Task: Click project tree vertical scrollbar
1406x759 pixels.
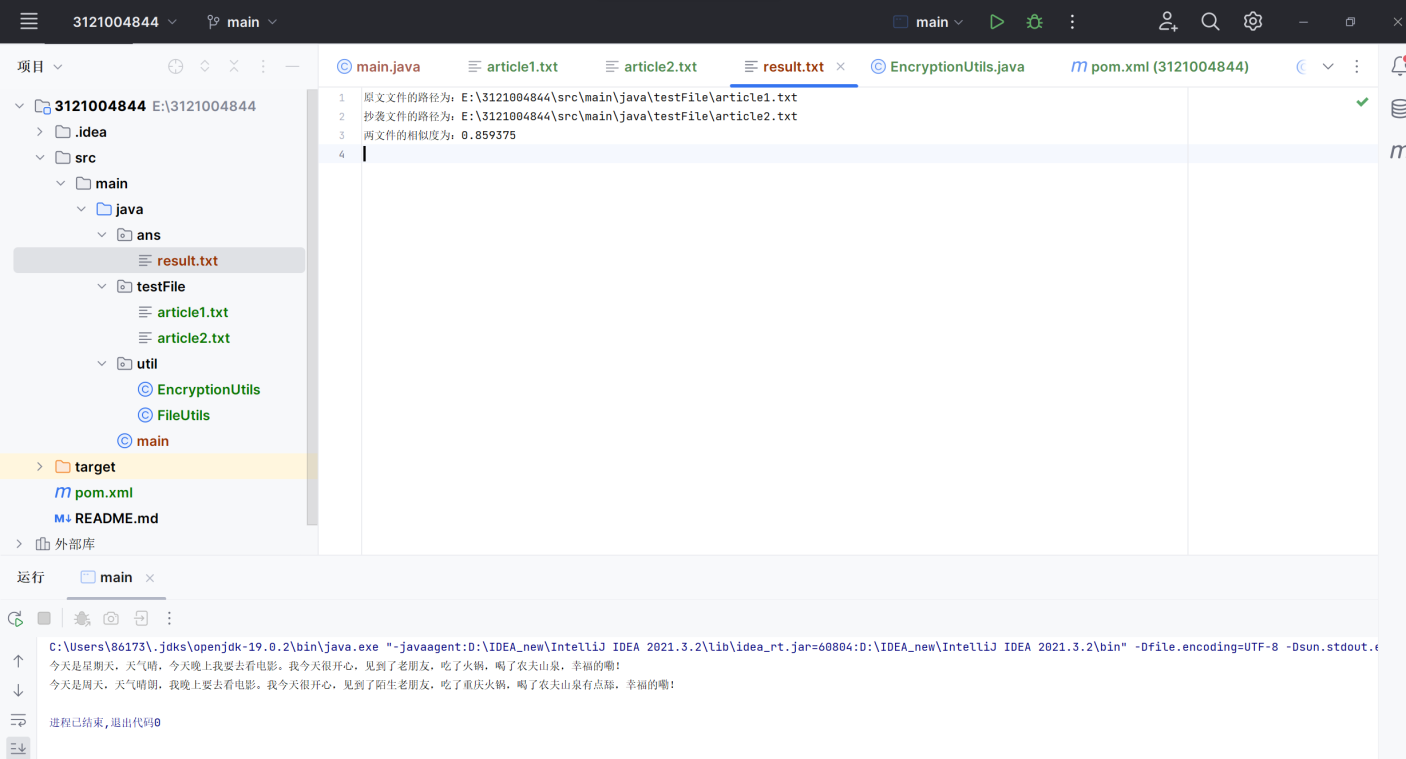Action: click(x=312, y=305)
